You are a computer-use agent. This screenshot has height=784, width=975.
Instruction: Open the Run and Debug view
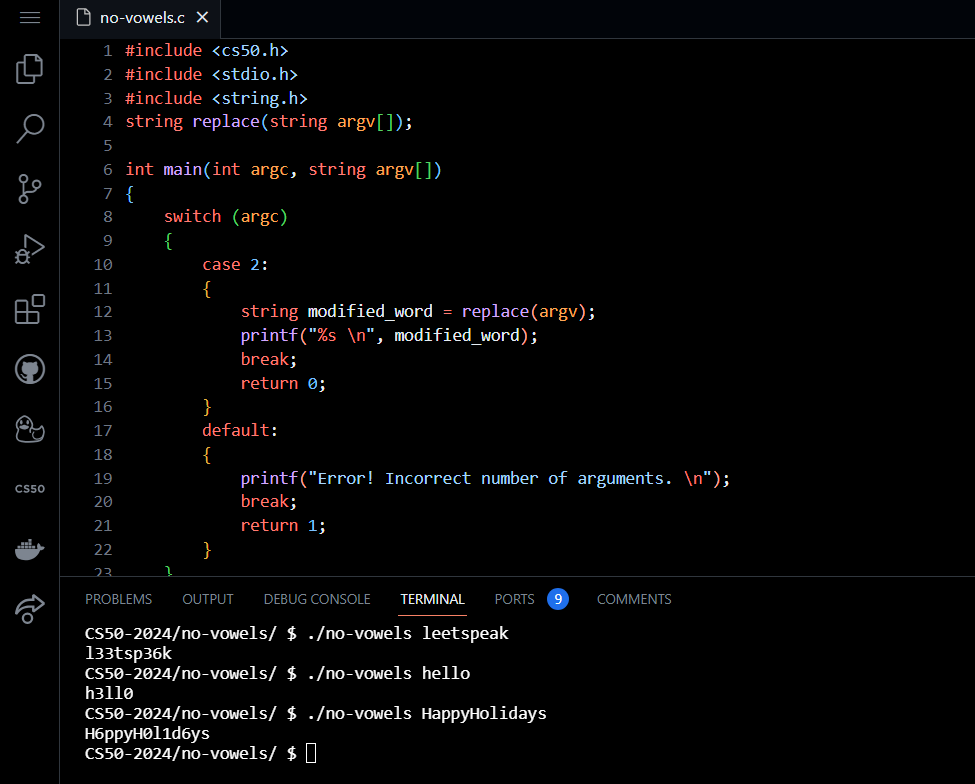click(30, 249)
